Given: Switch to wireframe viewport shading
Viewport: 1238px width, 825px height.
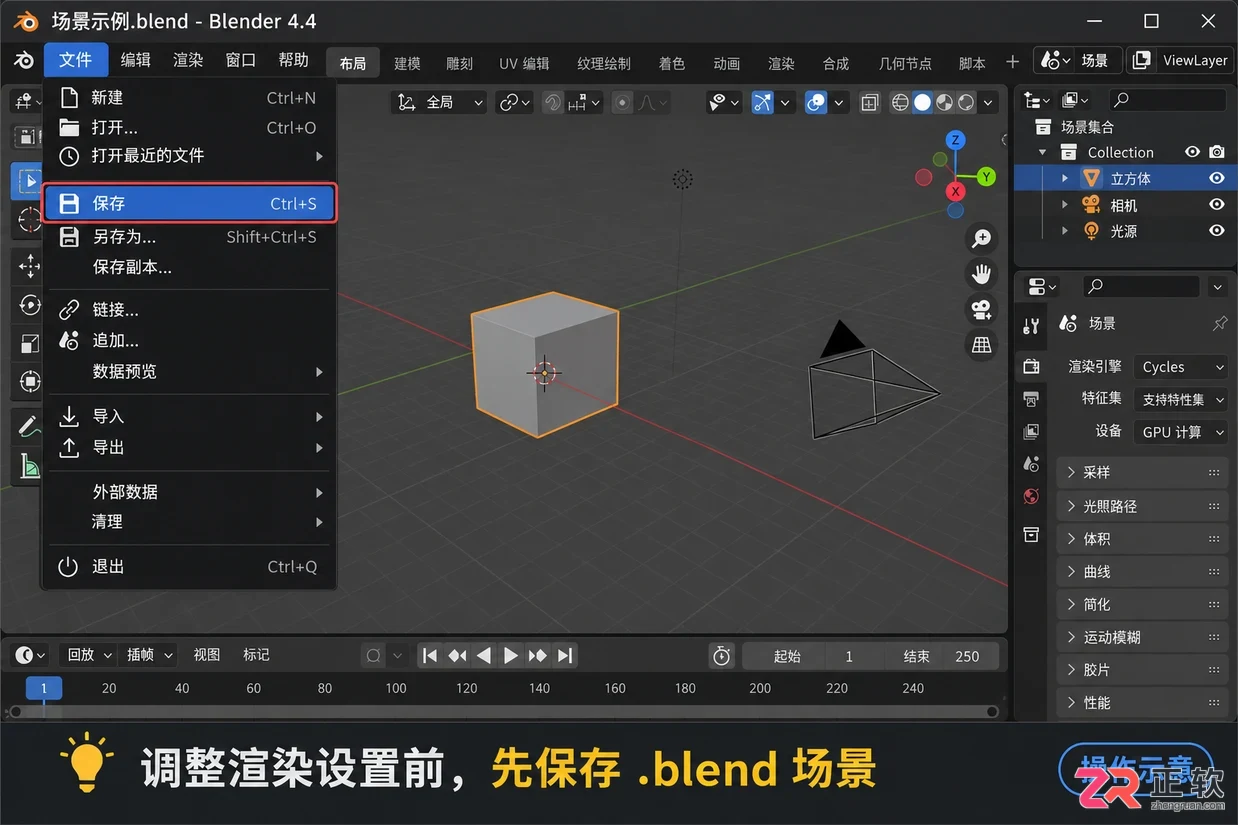Looking at the screenshot, I should pos(900,102).
